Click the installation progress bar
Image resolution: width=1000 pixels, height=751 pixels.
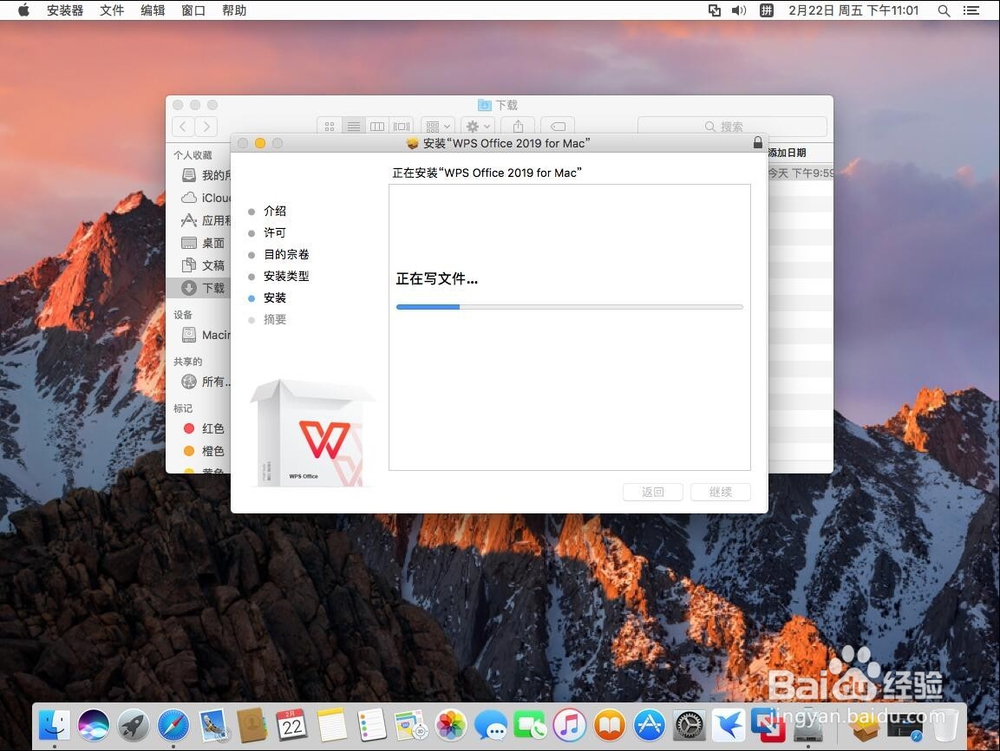point(570,307)
